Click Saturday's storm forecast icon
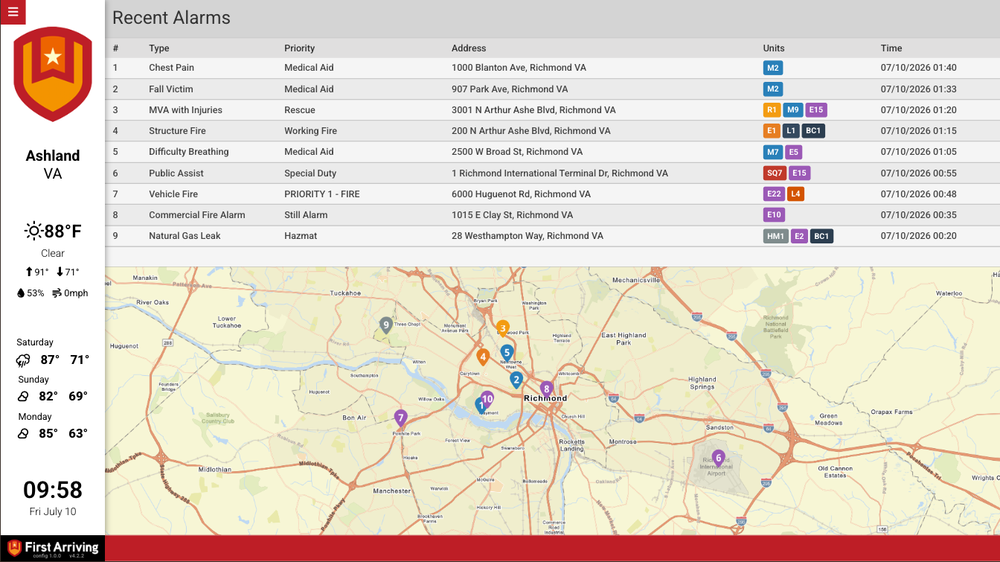 pyautogui.click(x=23, y=360)
